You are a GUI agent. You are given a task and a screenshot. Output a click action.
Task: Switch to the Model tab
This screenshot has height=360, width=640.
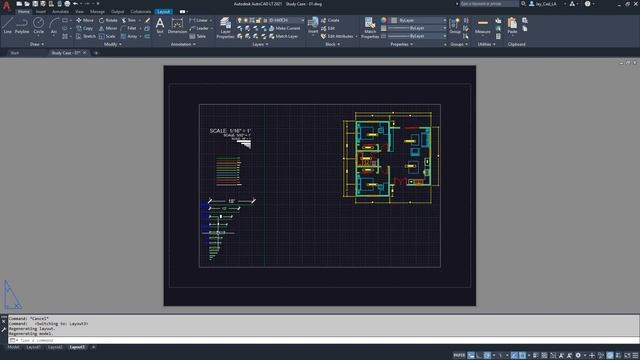13,347
